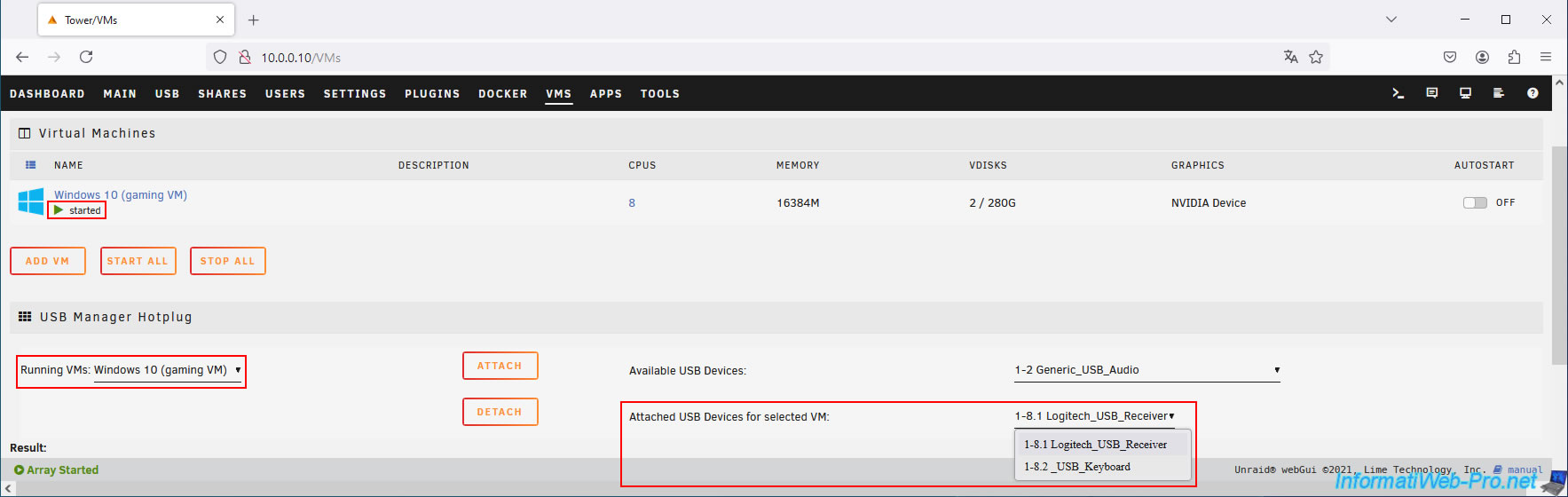Open the system info monitor icon

[x=1465, y=93]
